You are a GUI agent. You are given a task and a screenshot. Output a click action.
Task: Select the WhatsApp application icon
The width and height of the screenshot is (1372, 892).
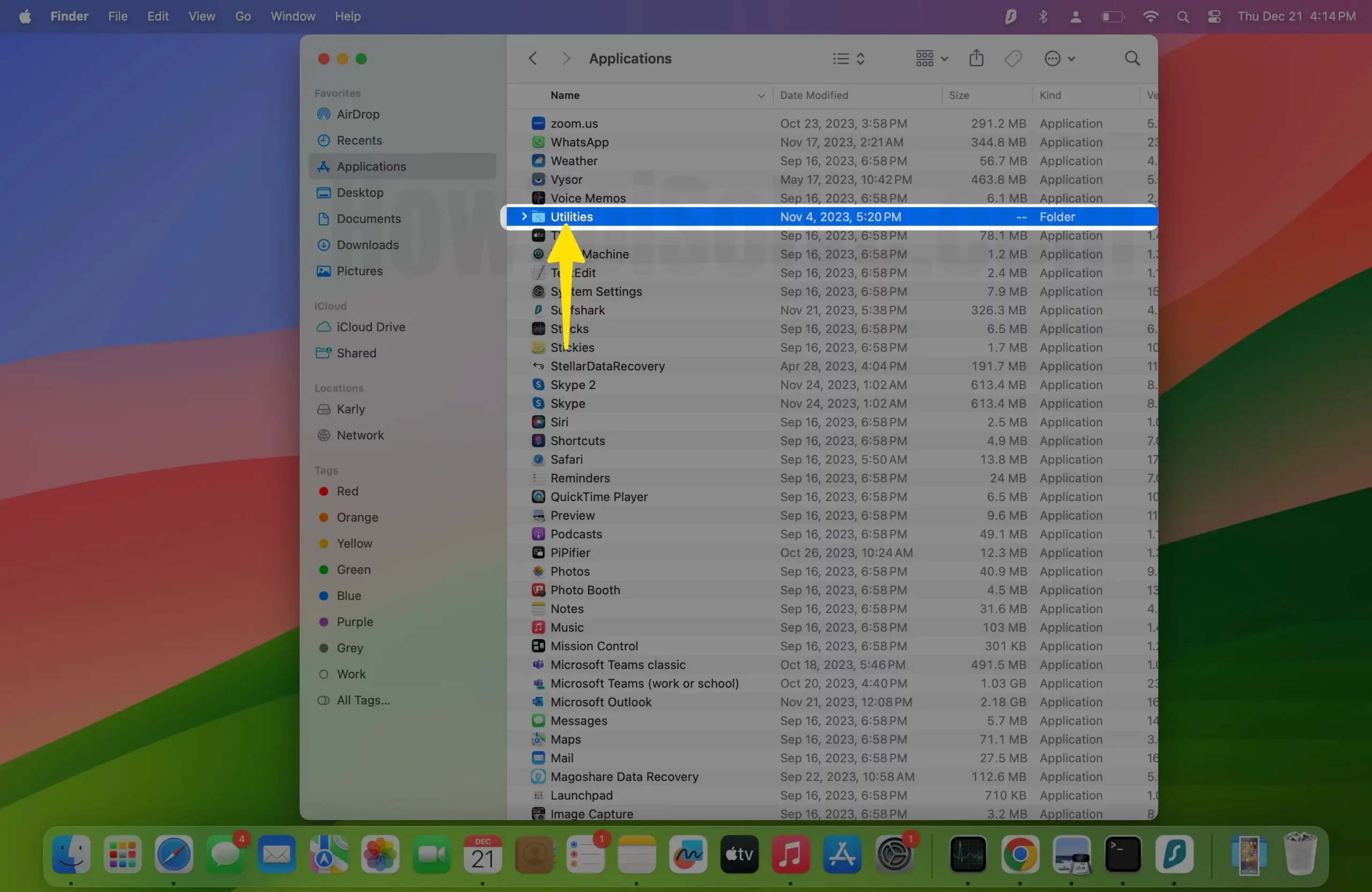(538, 143)
